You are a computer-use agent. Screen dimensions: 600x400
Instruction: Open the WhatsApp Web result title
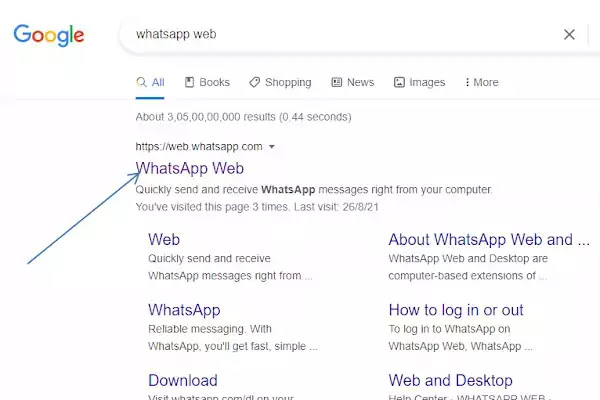tap(190, 168)
